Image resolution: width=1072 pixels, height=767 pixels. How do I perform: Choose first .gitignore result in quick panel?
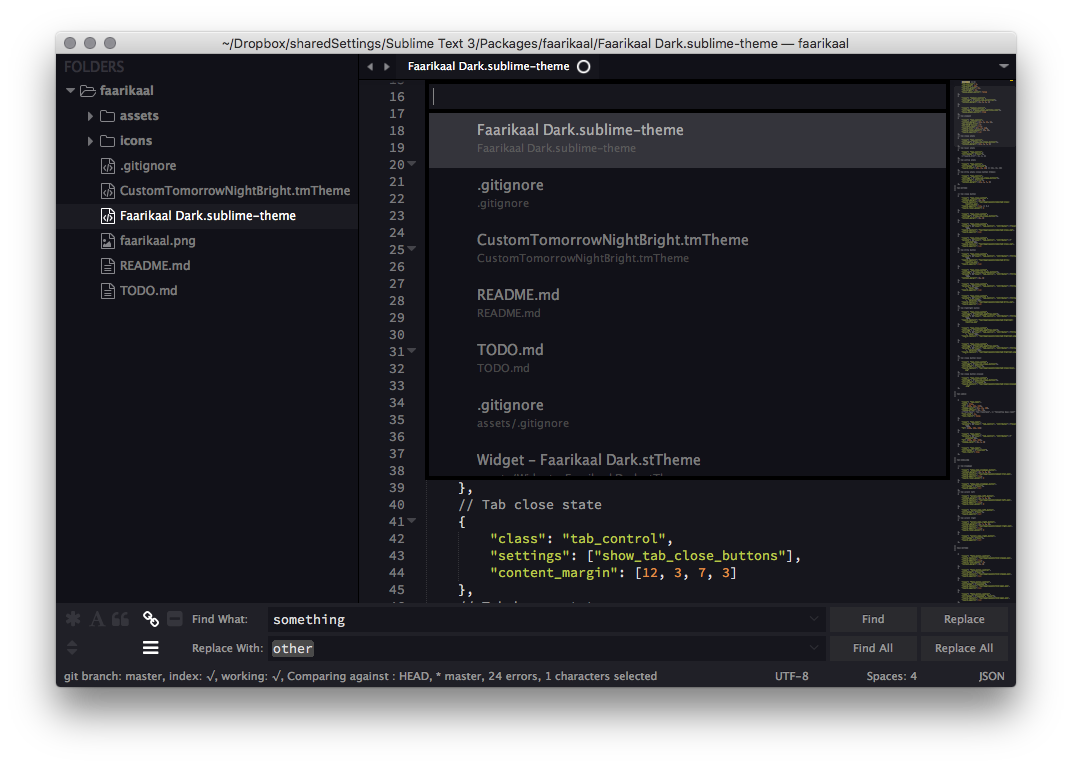coord(687,195)
